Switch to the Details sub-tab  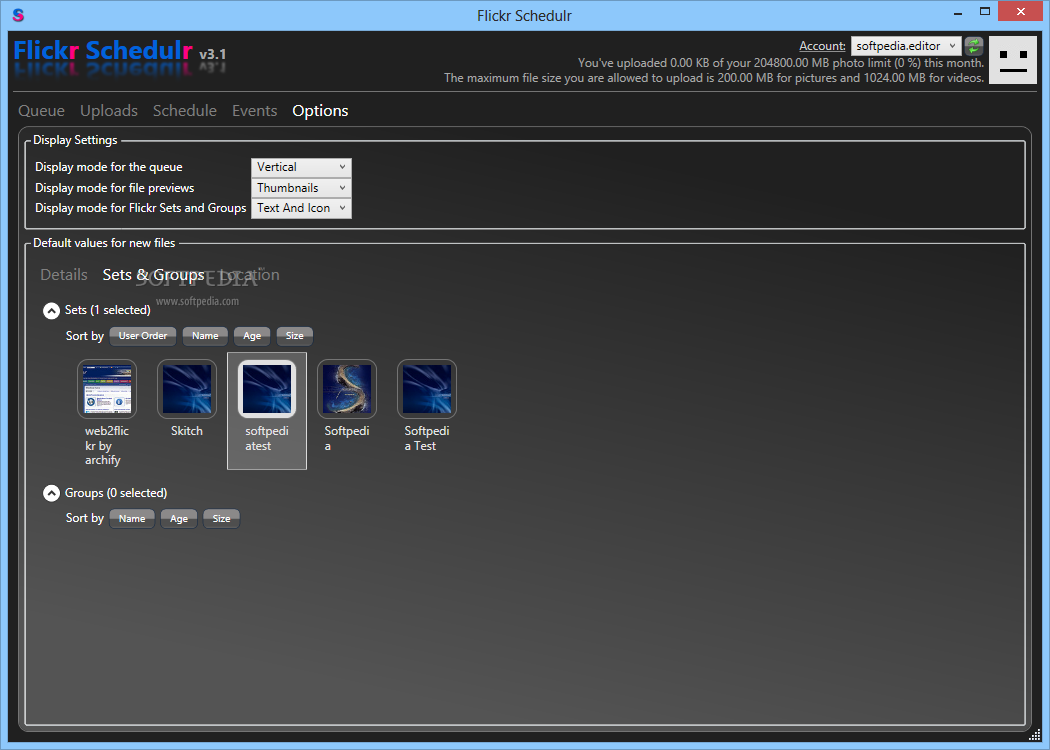[x=64, y=275]
